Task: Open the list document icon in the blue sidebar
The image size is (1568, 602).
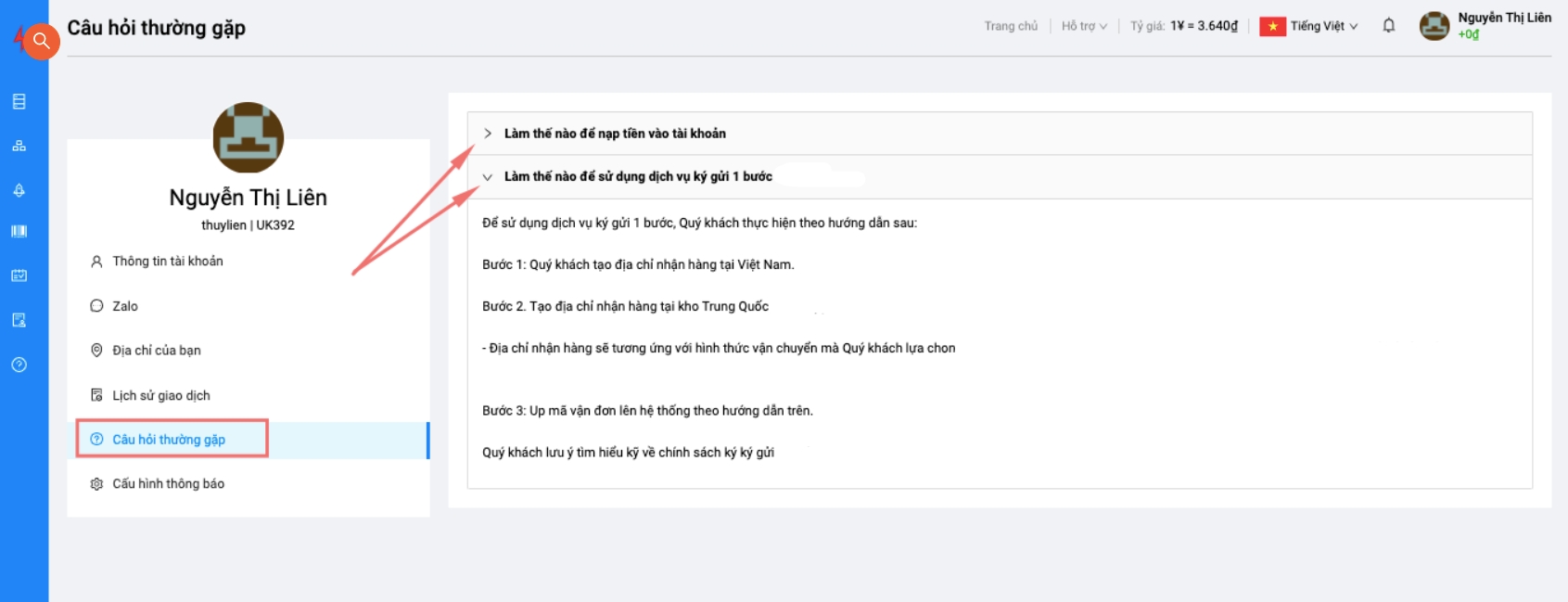Action: (x=19, y=102)
